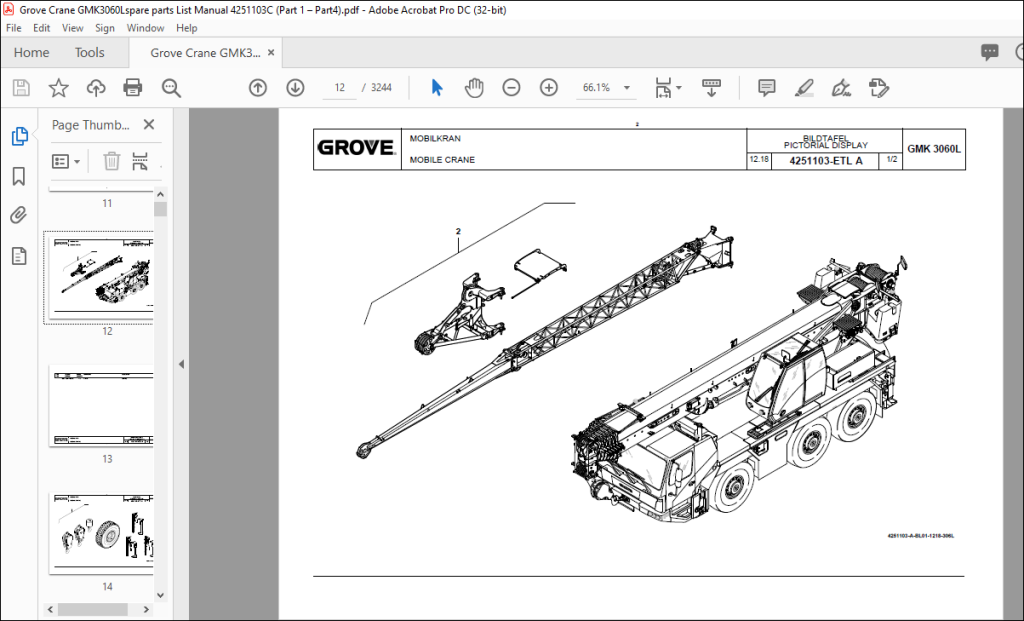Select the Grove Crane GMK3 document tab
Viewport: 1024px width, 621px height.
(205, 53)
